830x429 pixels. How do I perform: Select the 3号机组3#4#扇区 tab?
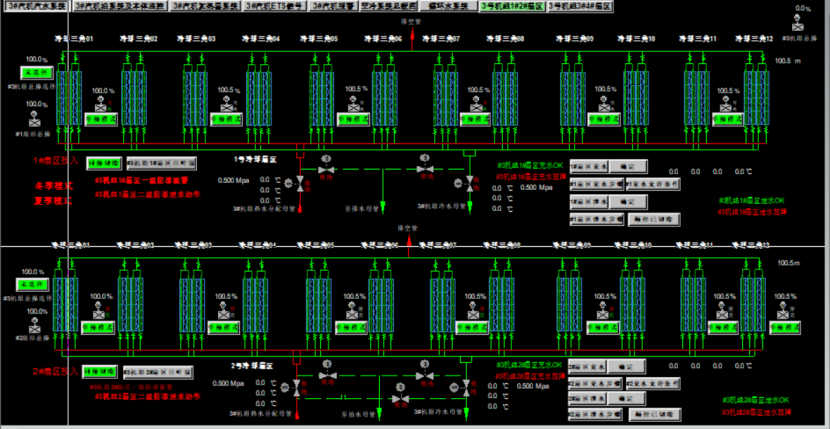point(580,6)
